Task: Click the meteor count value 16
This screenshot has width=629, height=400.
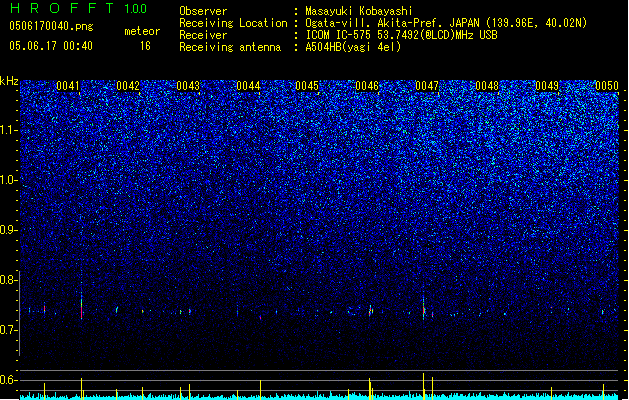Action: click(x=145, y=46)
